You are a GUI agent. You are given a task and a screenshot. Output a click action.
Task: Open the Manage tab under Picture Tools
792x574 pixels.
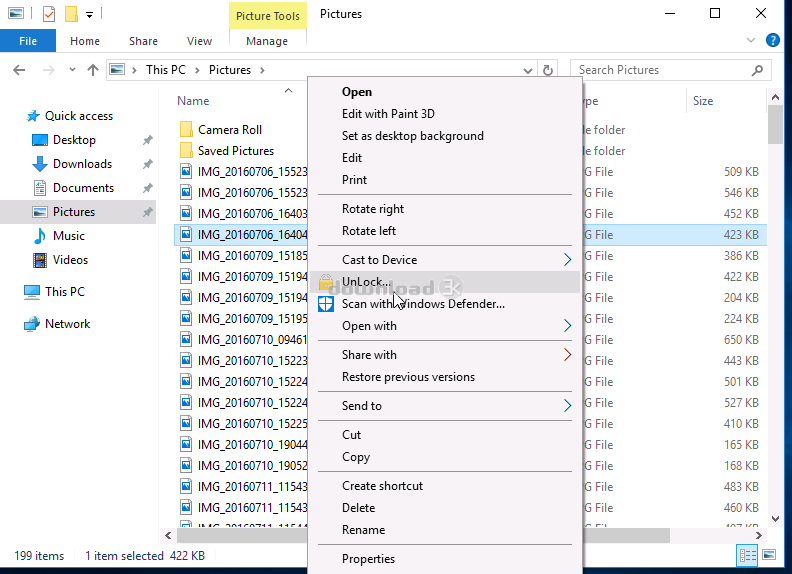[x=267, y=41]
